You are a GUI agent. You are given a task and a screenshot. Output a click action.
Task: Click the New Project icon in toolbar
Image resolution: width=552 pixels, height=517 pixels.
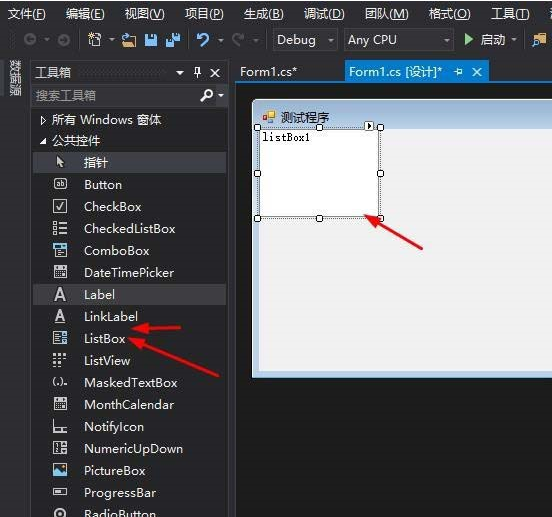click(x=94, y=39)
